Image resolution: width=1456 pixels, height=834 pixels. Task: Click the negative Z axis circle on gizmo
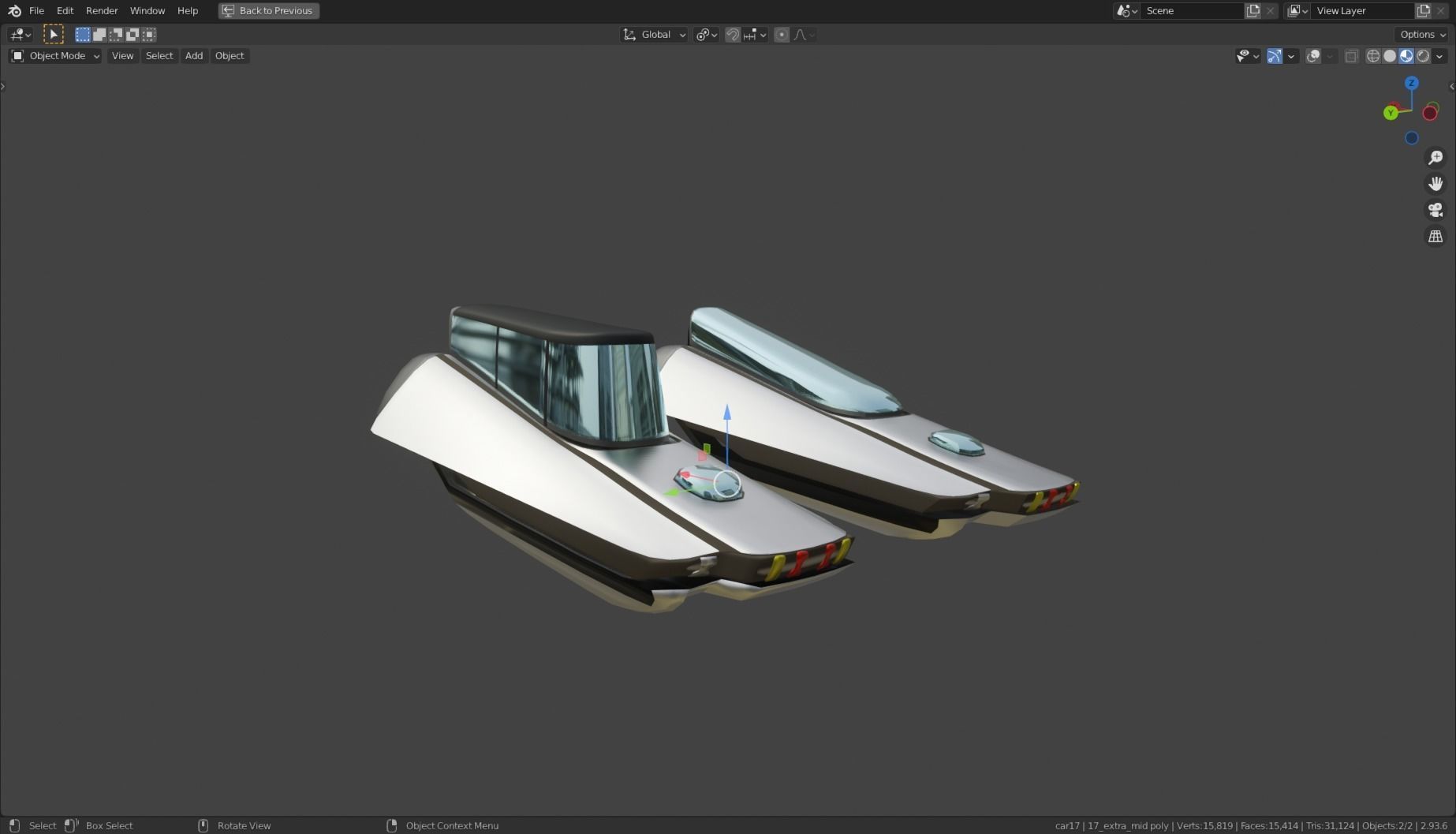(x=1412, y=138)
